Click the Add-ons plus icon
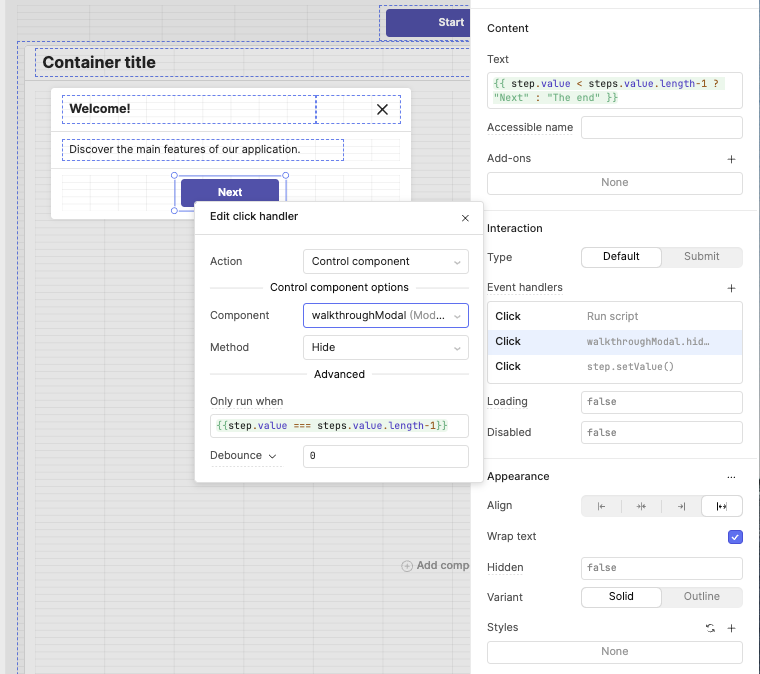This screenshot has width=760, height=674. (731, 159)
